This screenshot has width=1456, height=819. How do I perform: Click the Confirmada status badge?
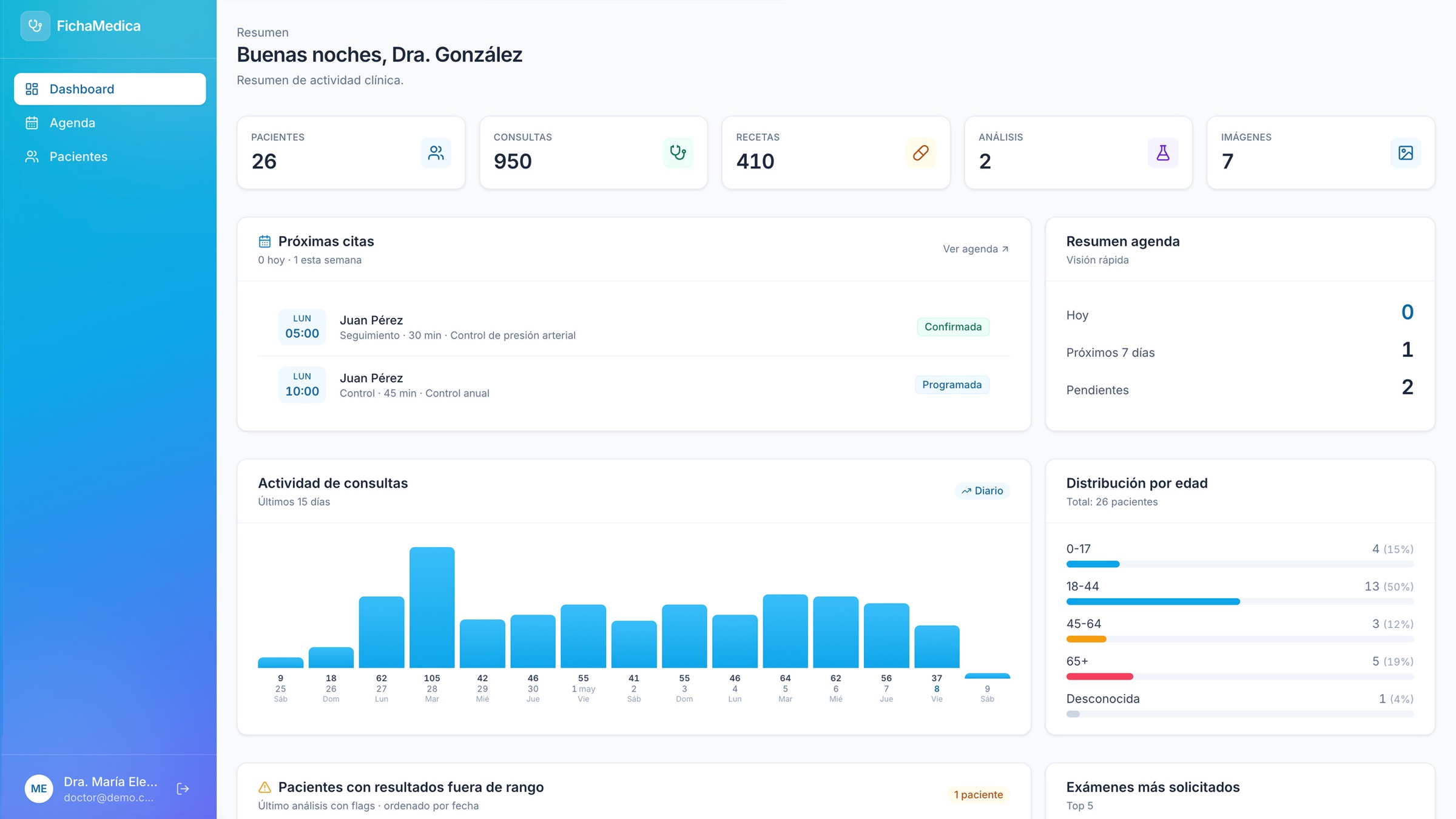pyautogui.click(x=953, y=327)
